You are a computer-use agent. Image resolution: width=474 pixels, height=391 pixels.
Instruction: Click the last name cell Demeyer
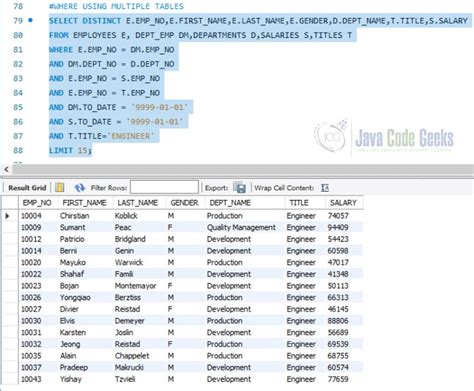[129, 321]
